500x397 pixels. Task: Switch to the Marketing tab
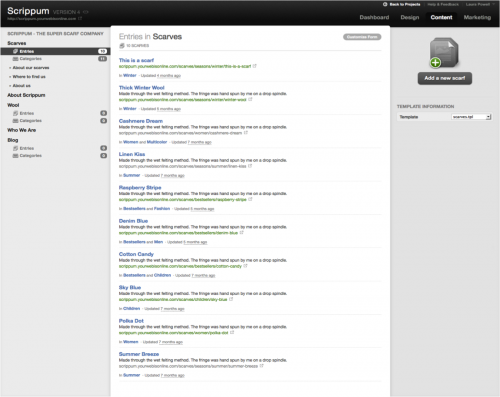(x=477, y=17)
